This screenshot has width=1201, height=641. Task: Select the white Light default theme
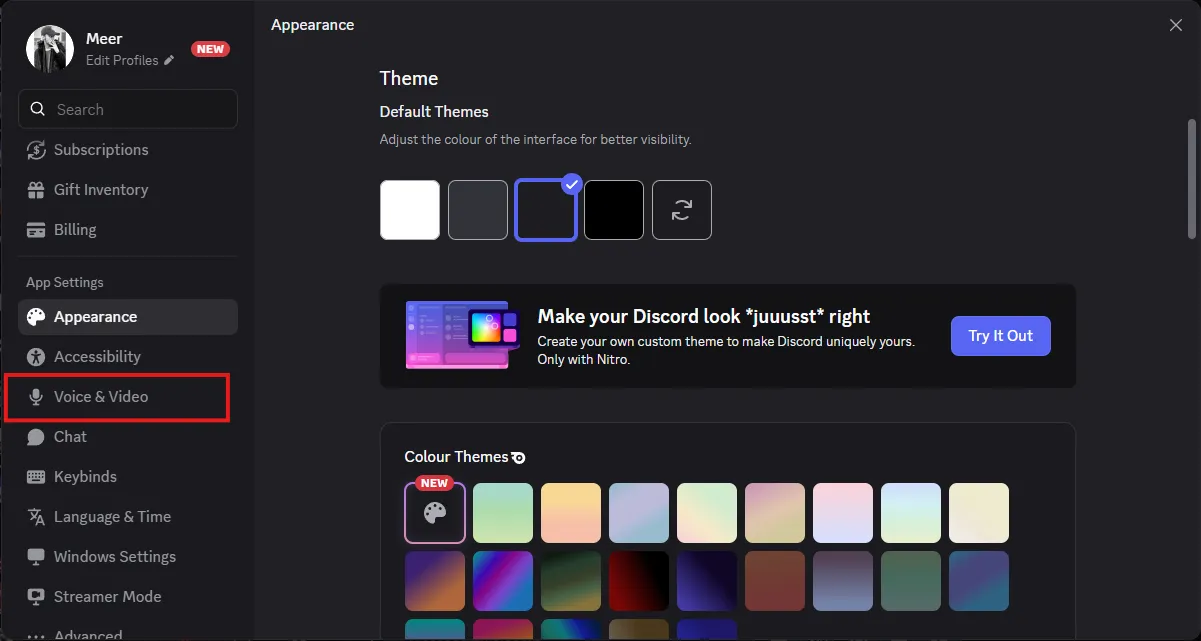[410, 210]
